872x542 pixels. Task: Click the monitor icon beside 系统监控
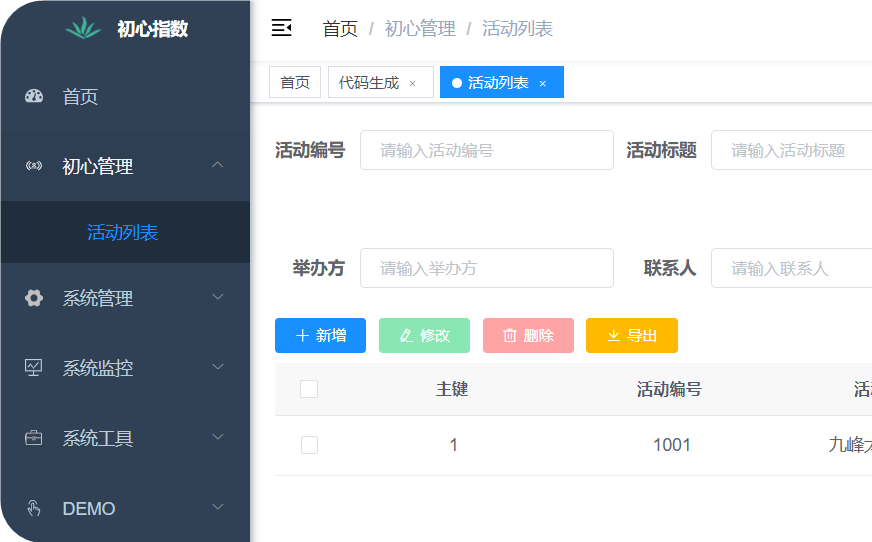click(34, 368)
